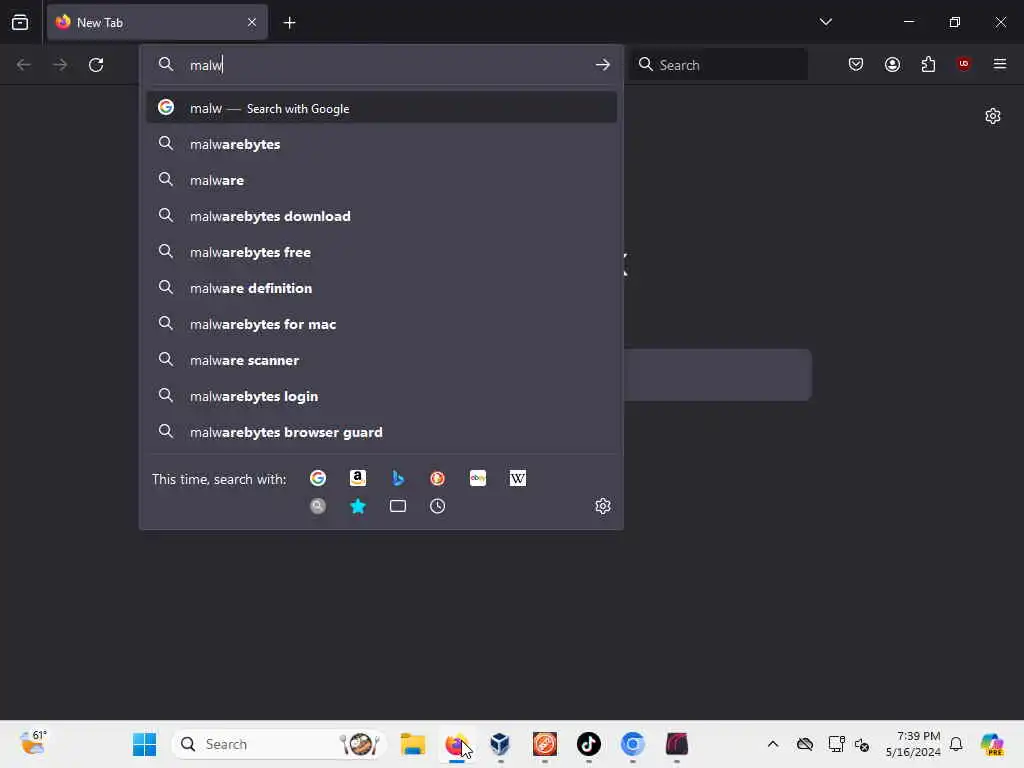Choose 'malwarebytes browser guard' suggestion

point(382,432)
